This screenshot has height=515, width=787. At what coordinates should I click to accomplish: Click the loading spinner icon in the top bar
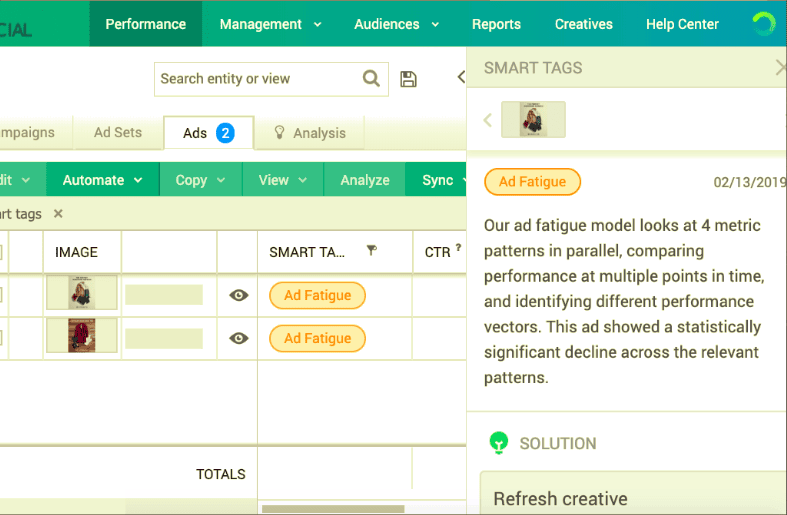pyautogui.click(x=764, y=24)
